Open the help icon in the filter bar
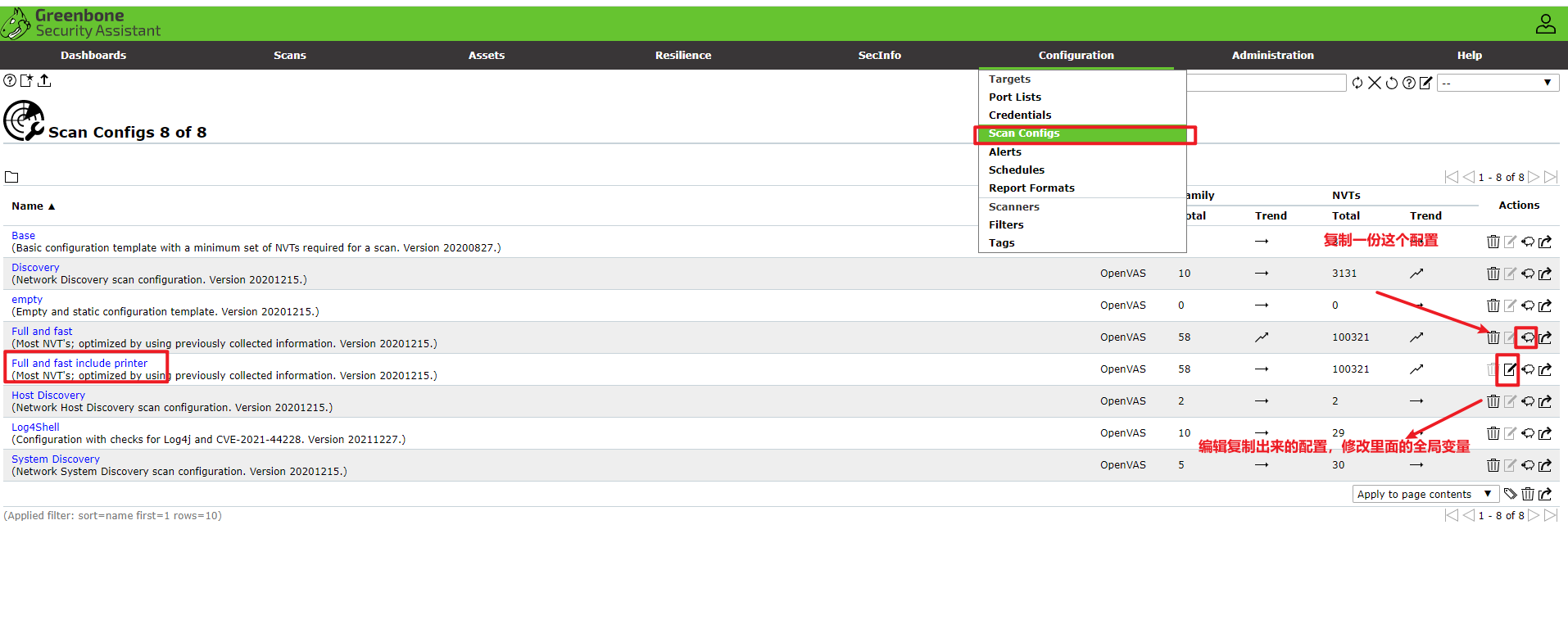The image size is (1568, 638). [x=1409, y=83]
